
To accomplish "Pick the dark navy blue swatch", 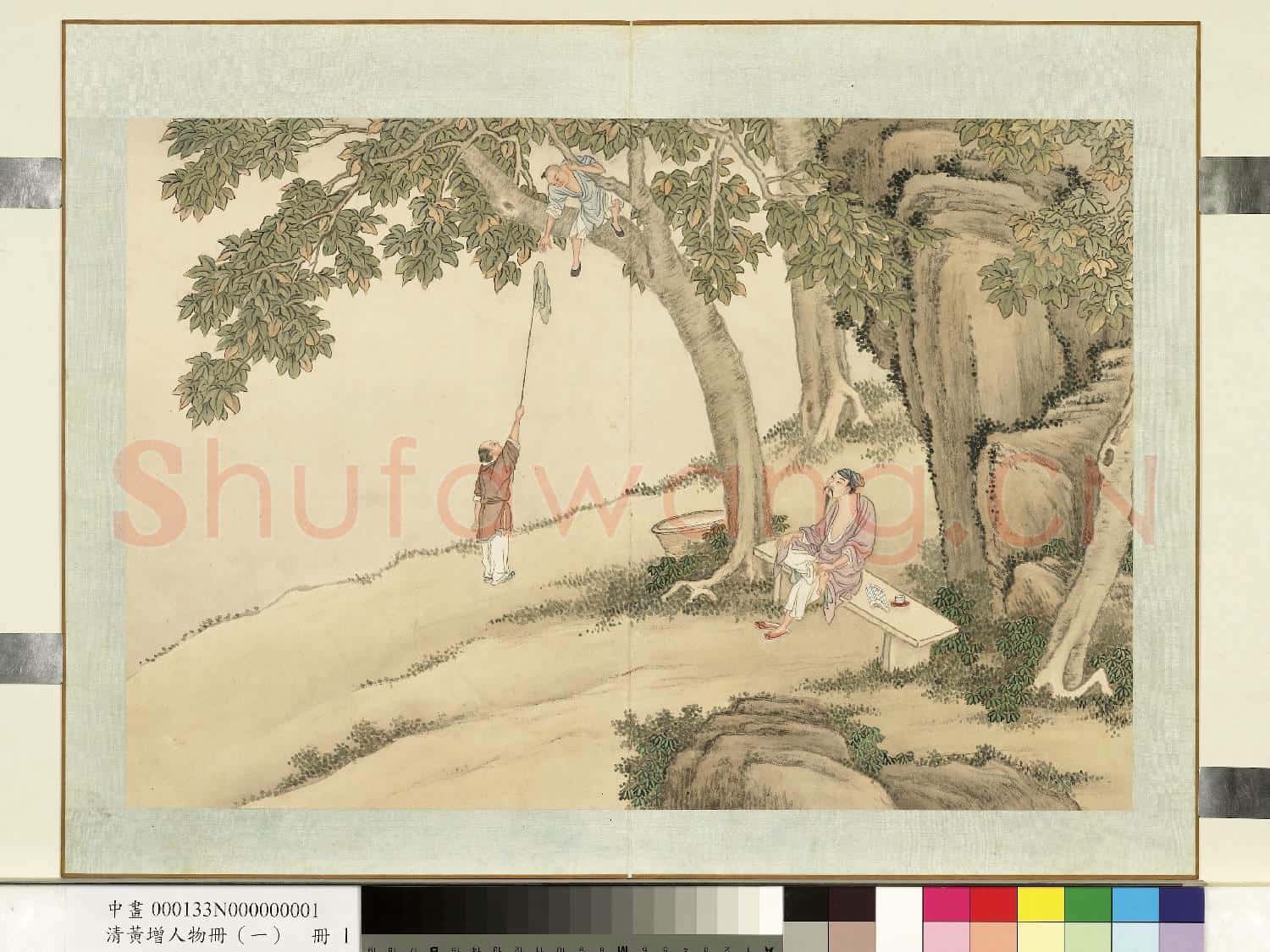I will [1182, 903].
